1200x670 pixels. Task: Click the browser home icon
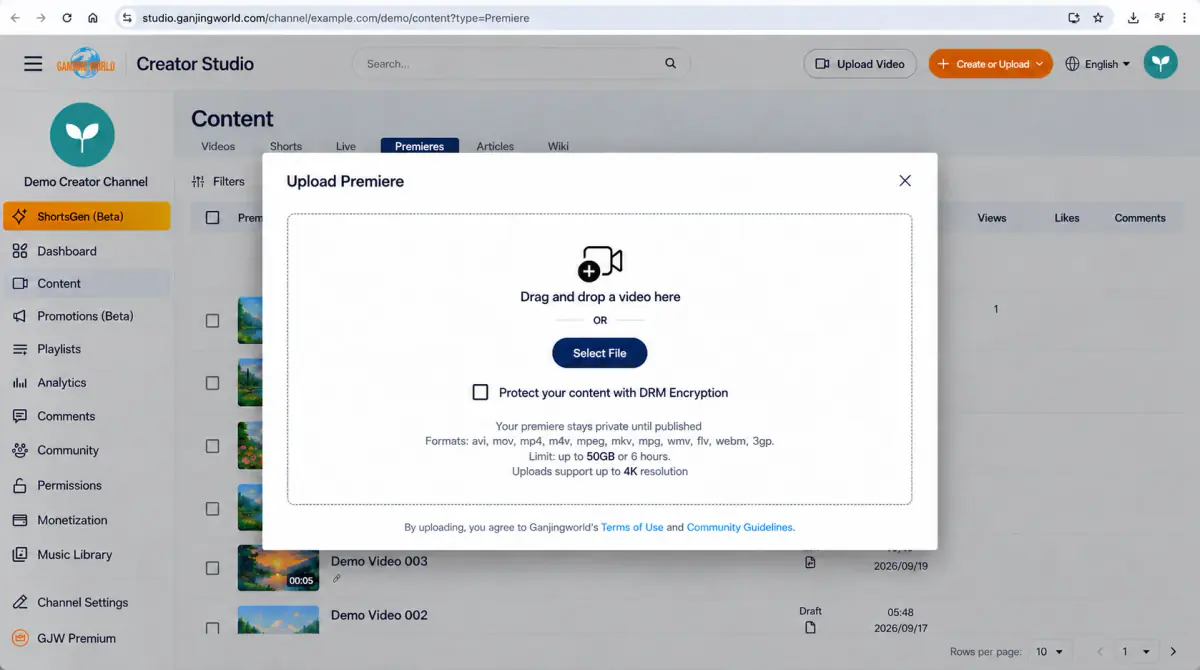point(93,18)
